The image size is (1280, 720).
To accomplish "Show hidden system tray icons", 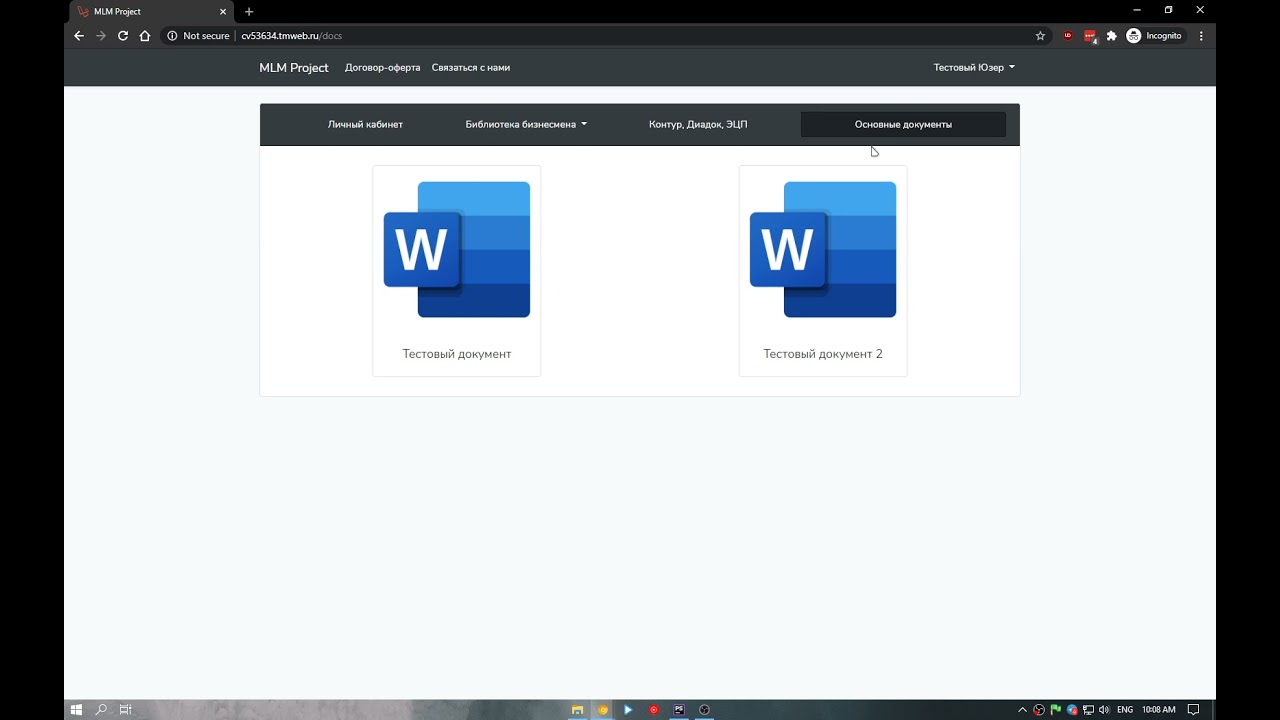I will point(1022,710).
